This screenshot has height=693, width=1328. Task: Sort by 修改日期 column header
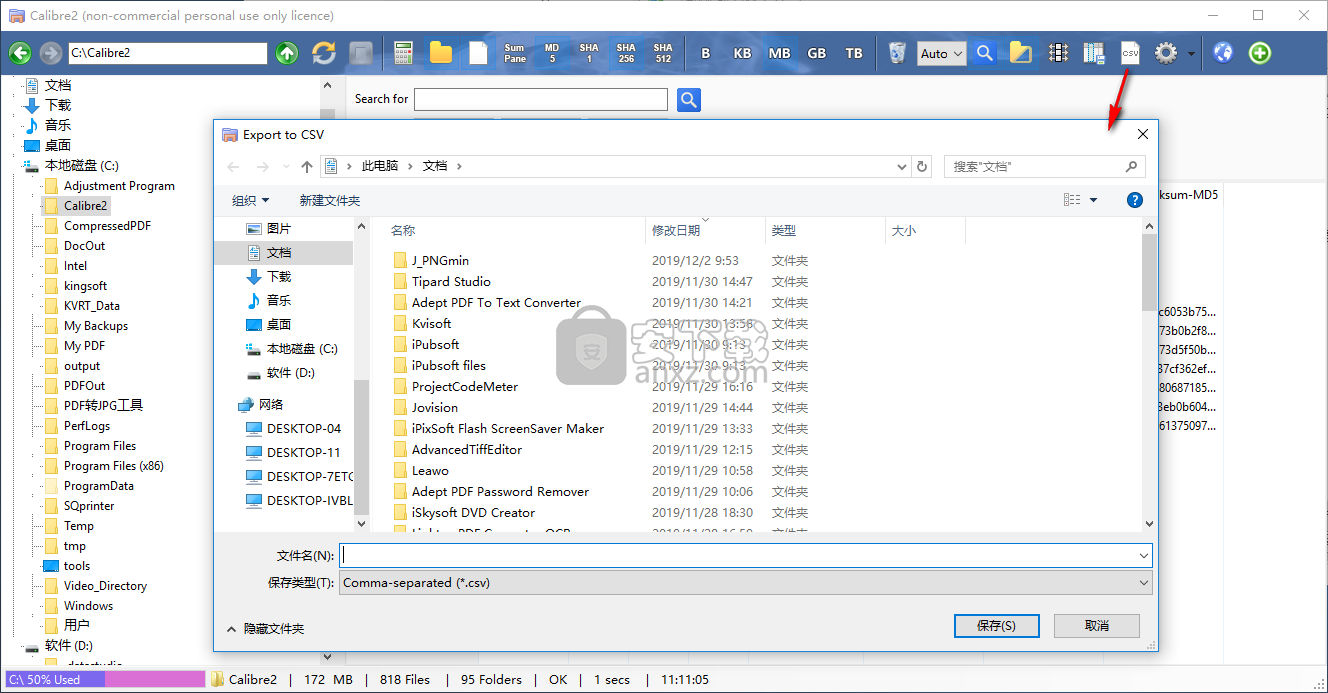pyautogui.click(x=676, y=231)
